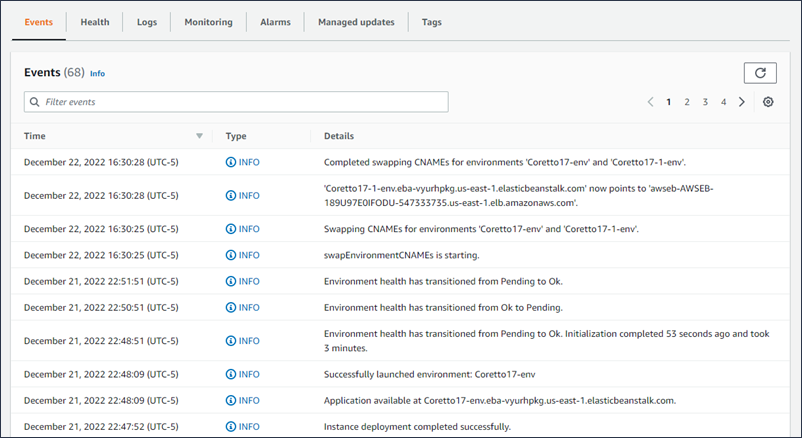Click INFO icon for Completed swapping CNAMEs event
802x438 pixels.
[x=231, y=162]
